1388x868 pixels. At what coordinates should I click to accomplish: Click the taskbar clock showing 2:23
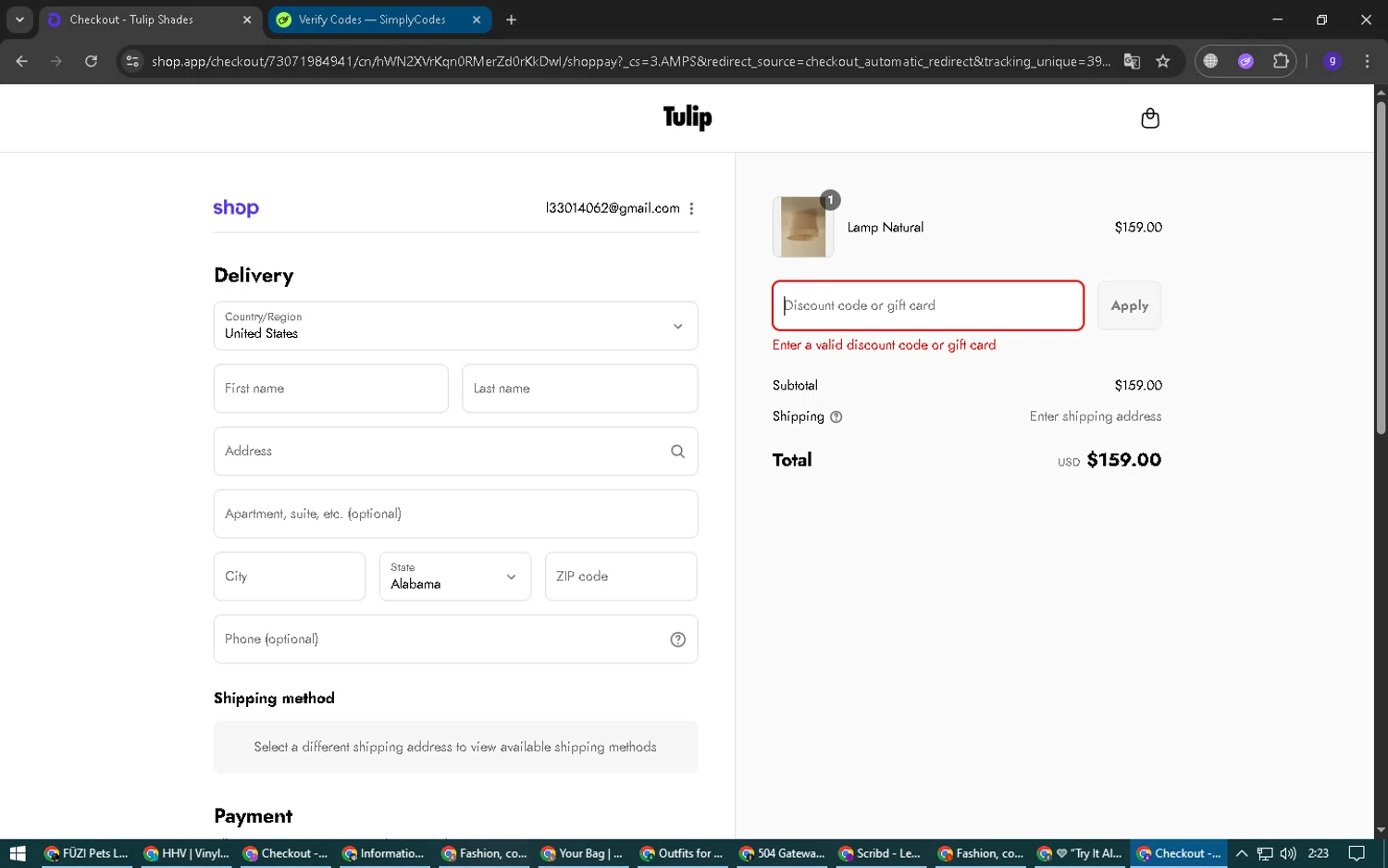pos(1318,853)
